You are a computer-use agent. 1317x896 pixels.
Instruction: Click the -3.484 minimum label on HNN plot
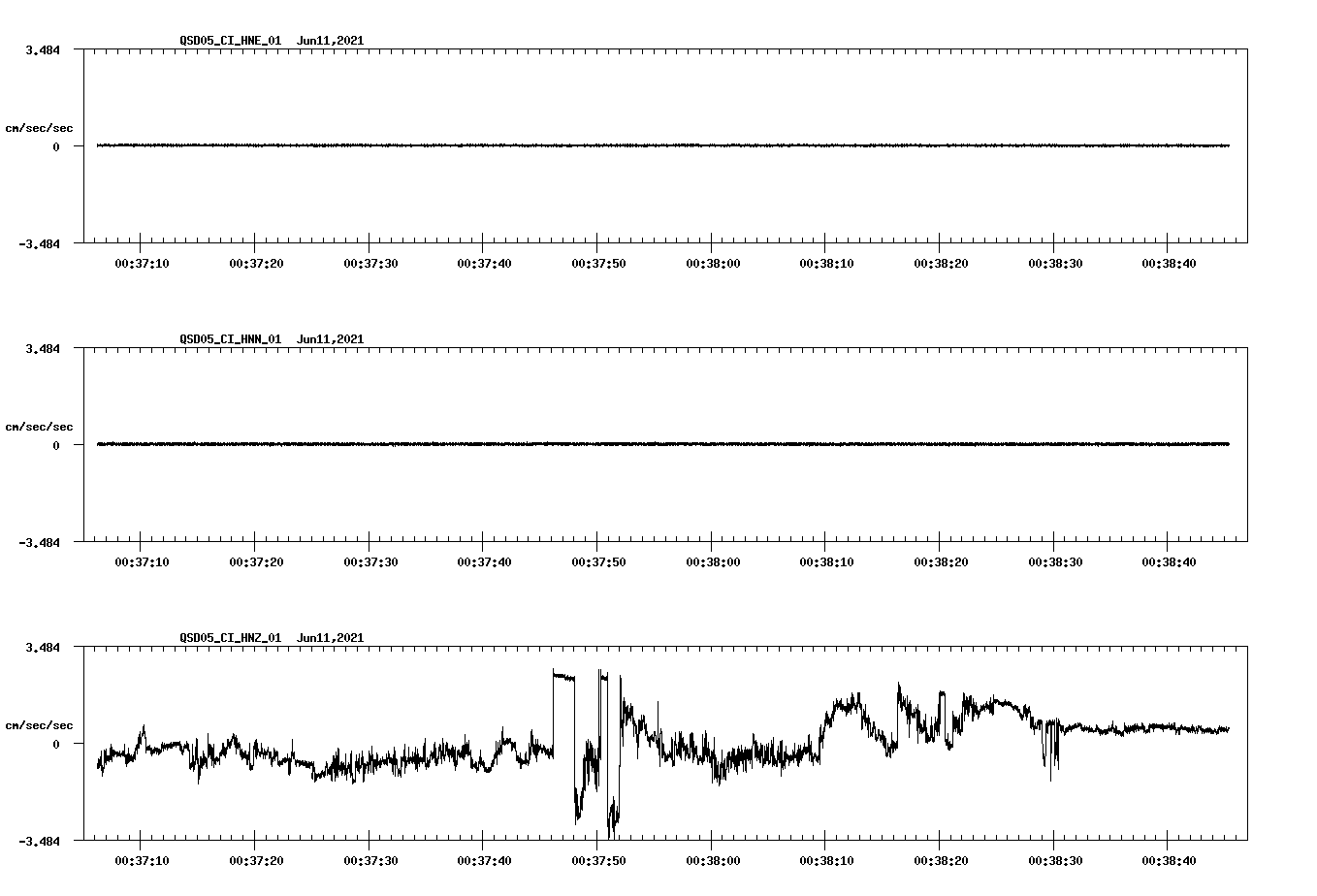[x=40, y=543]
